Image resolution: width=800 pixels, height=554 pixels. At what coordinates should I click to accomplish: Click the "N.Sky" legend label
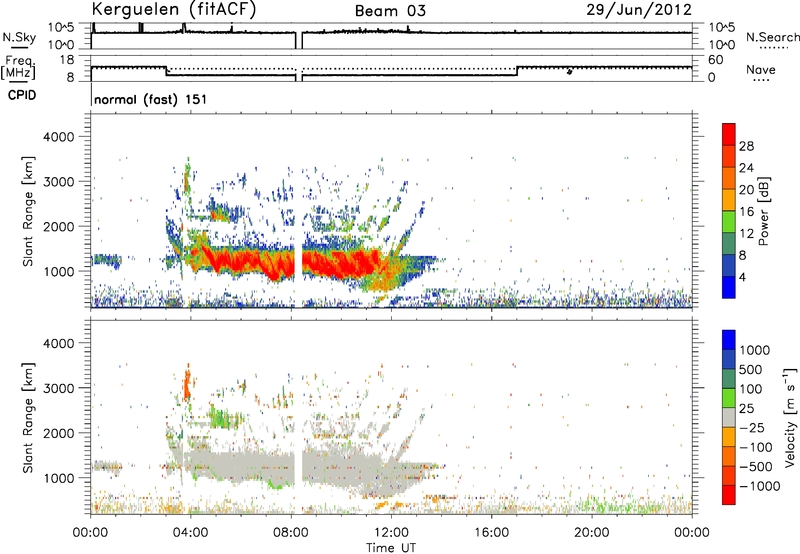click(19, 37)
